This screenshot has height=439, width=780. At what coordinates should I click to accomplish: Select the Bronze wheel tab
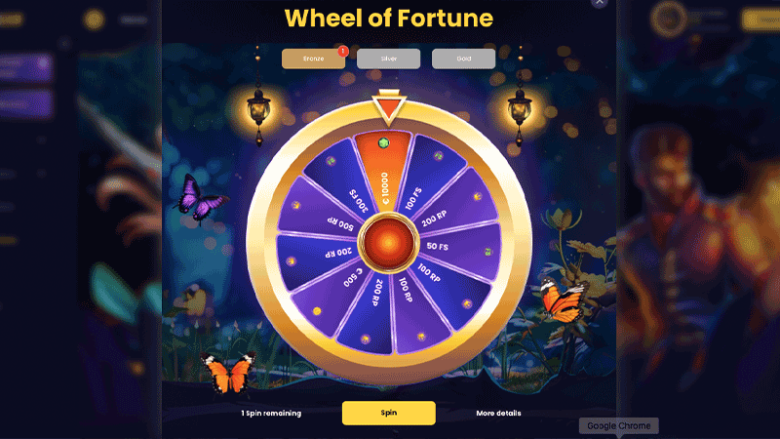coord(313,59)
